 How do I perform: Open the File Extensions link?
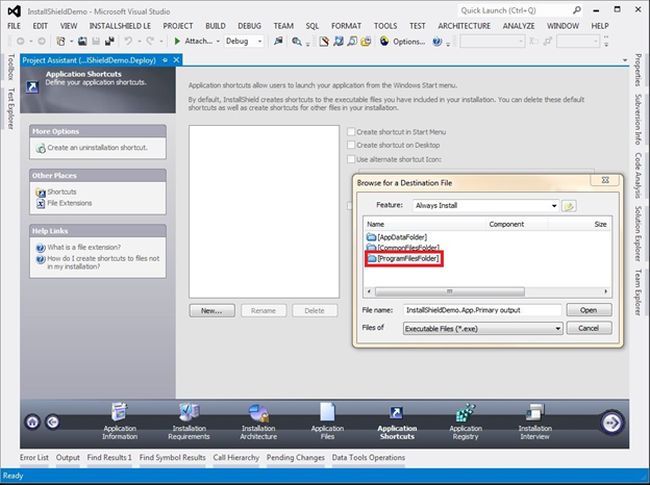click(70, 203)
